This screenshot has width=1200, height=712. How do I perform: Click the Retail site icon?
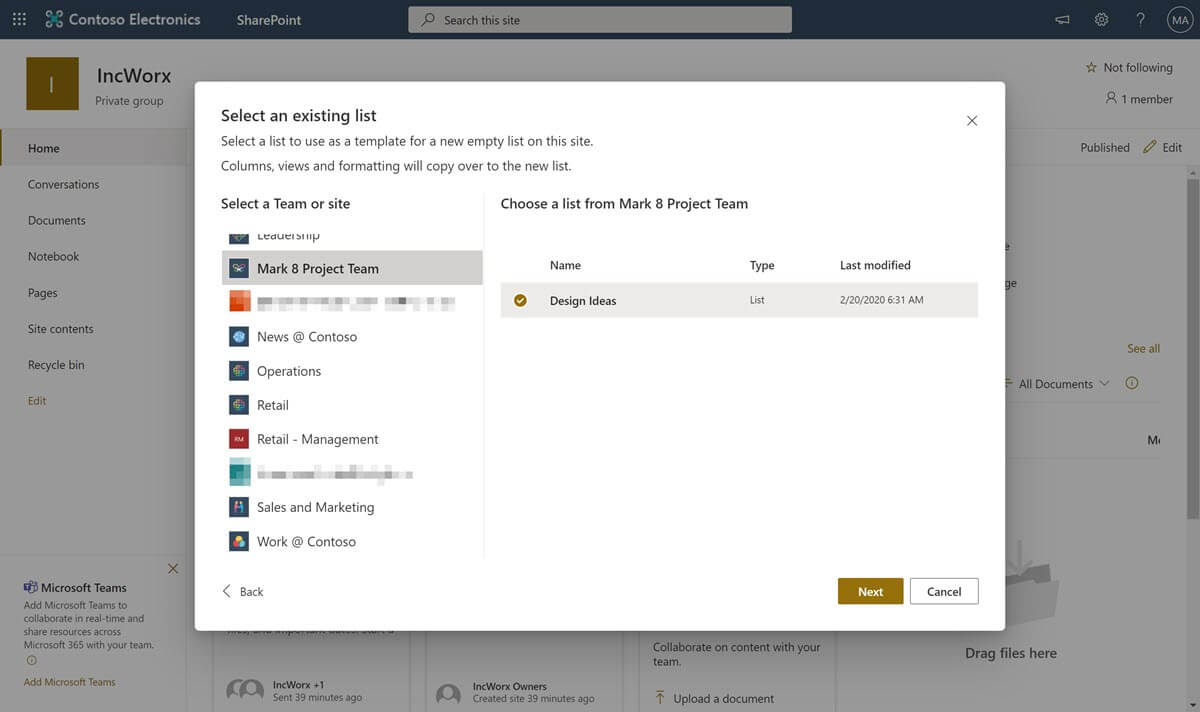click(x=238, y=404)
